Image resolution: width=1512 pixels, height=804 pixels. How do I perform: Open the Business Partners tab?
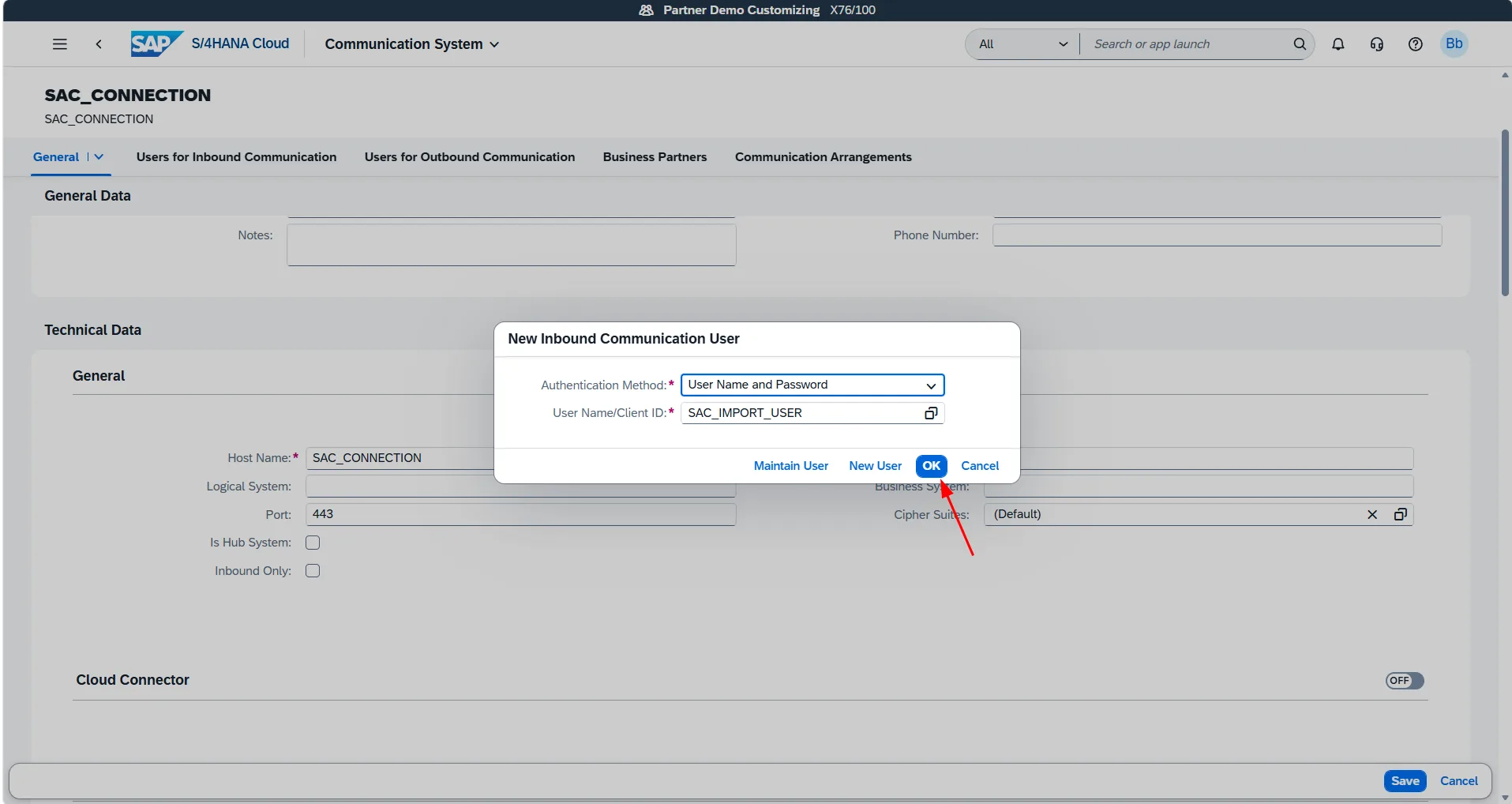[x=655, y=157]
